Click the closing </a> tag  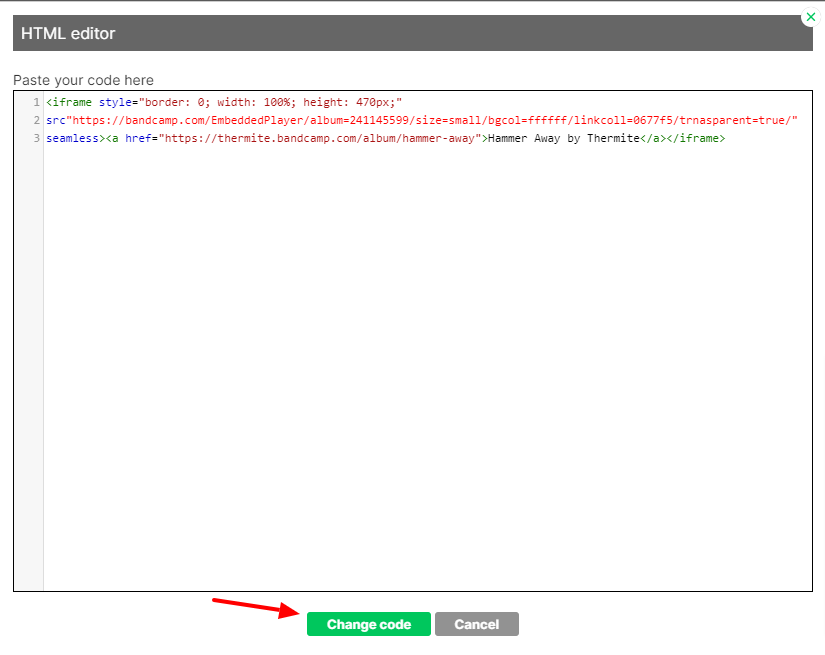coord(652,138)
